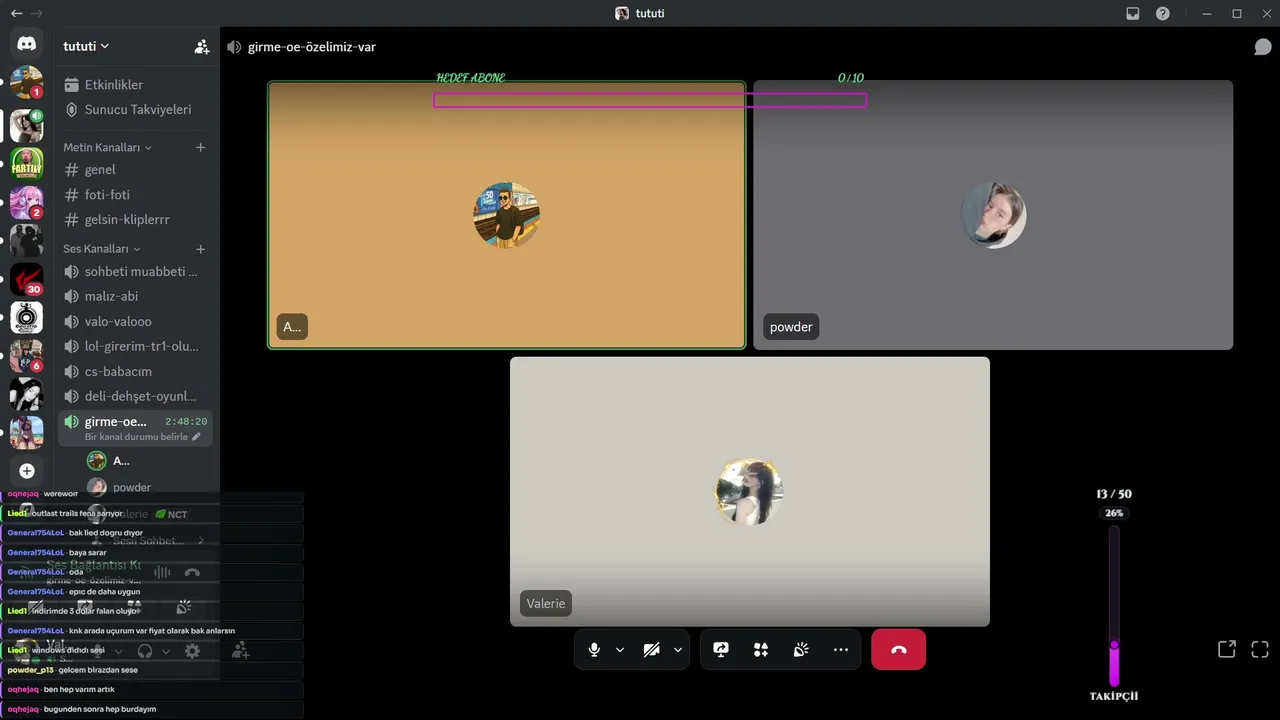Click Bir kanal durumu belirle status text
Viewport: 1280px width, 720px height.
pyautogui.click(x=136, y=437)
